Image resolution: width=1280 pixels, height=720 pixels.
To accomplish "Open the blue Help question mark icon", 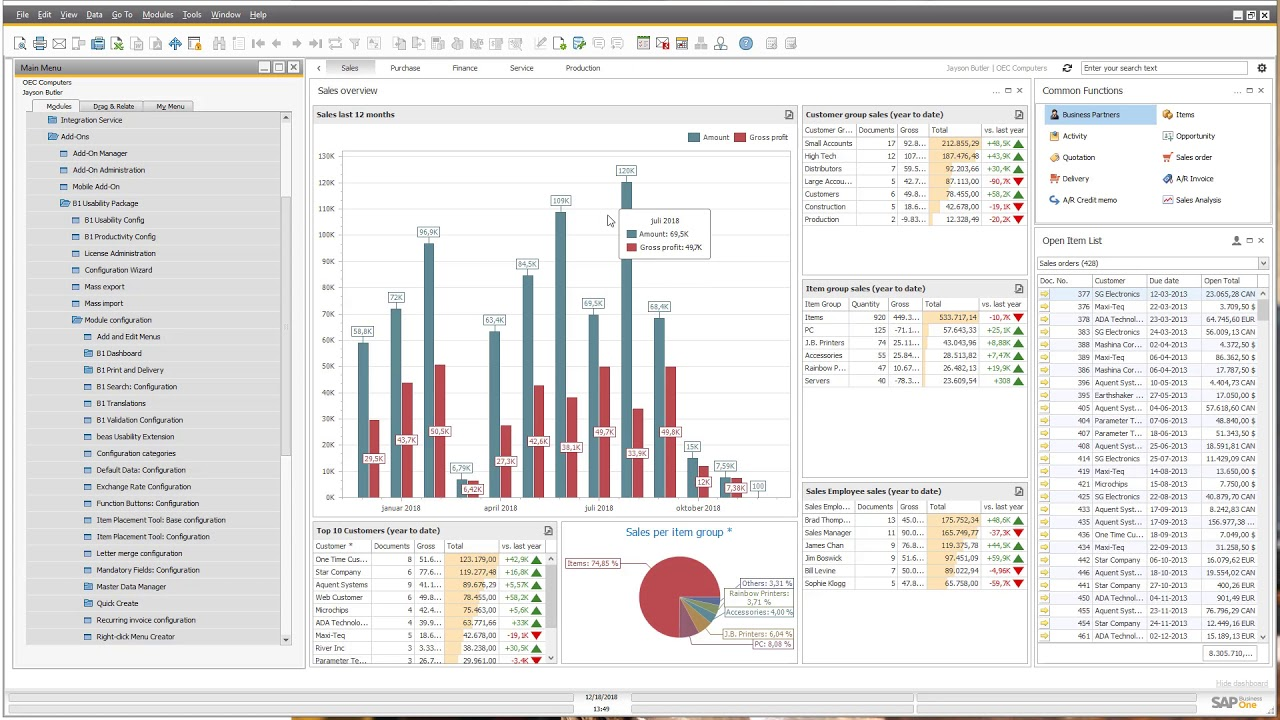I will (746, 43).
